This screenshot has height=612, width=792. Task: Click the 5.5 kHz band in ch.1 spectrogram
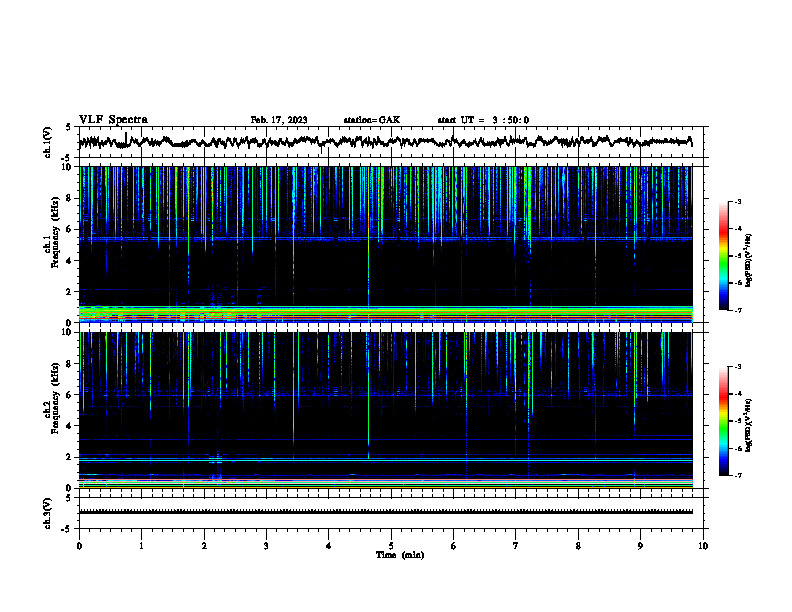385,238
